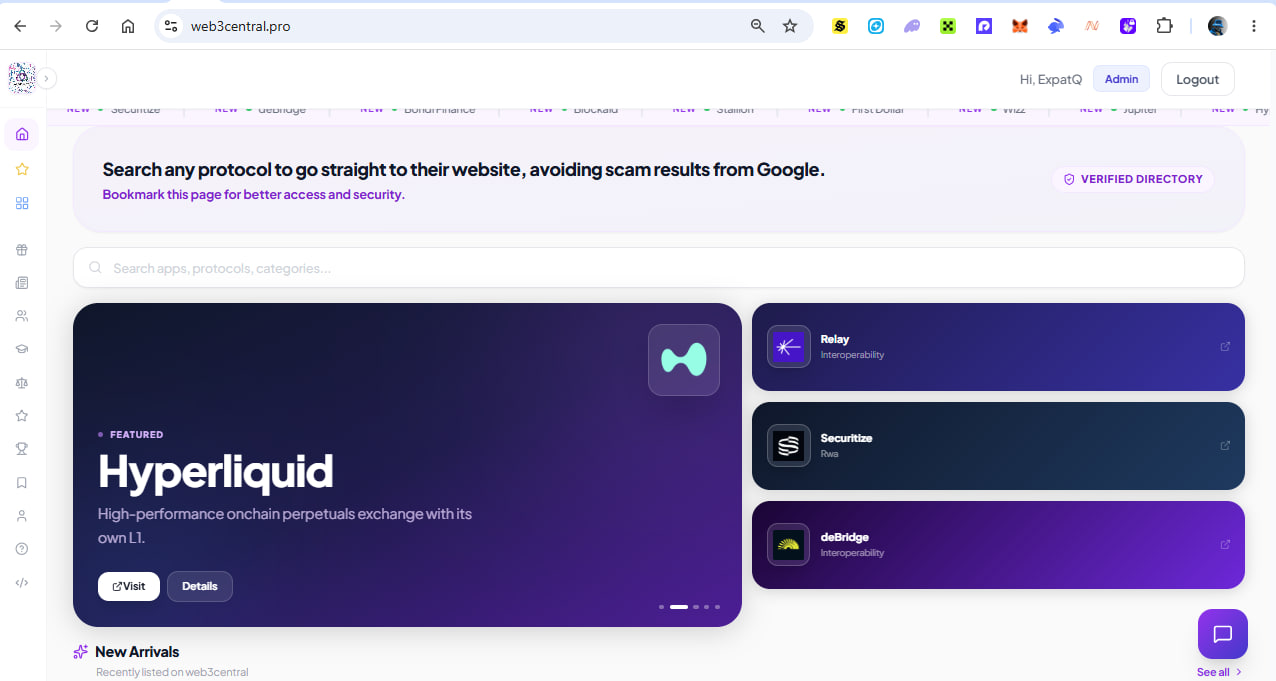Open the Home icon in the sidebar
The width and height of the screenshot is (1276, 681).
tap(22, 134)
